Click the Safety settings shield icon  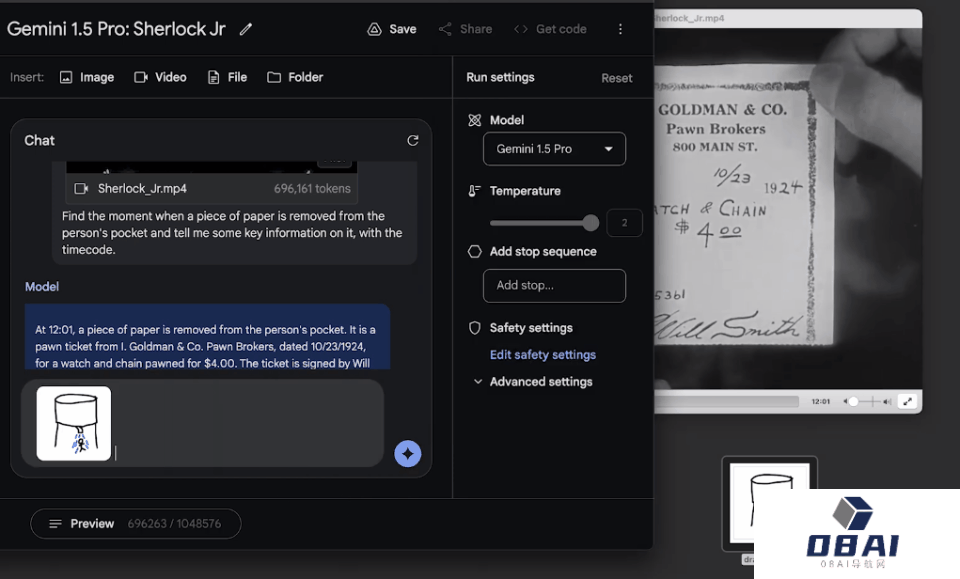click(x=474, y=328)
